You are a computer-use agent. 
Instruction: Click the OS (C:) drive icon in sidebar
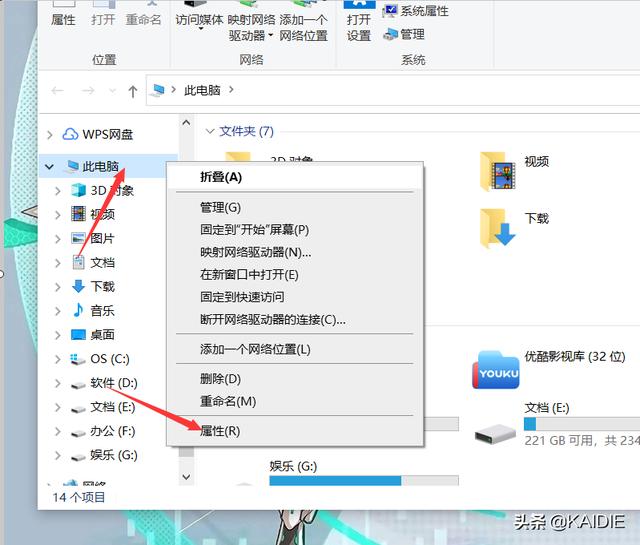point(78,359)
